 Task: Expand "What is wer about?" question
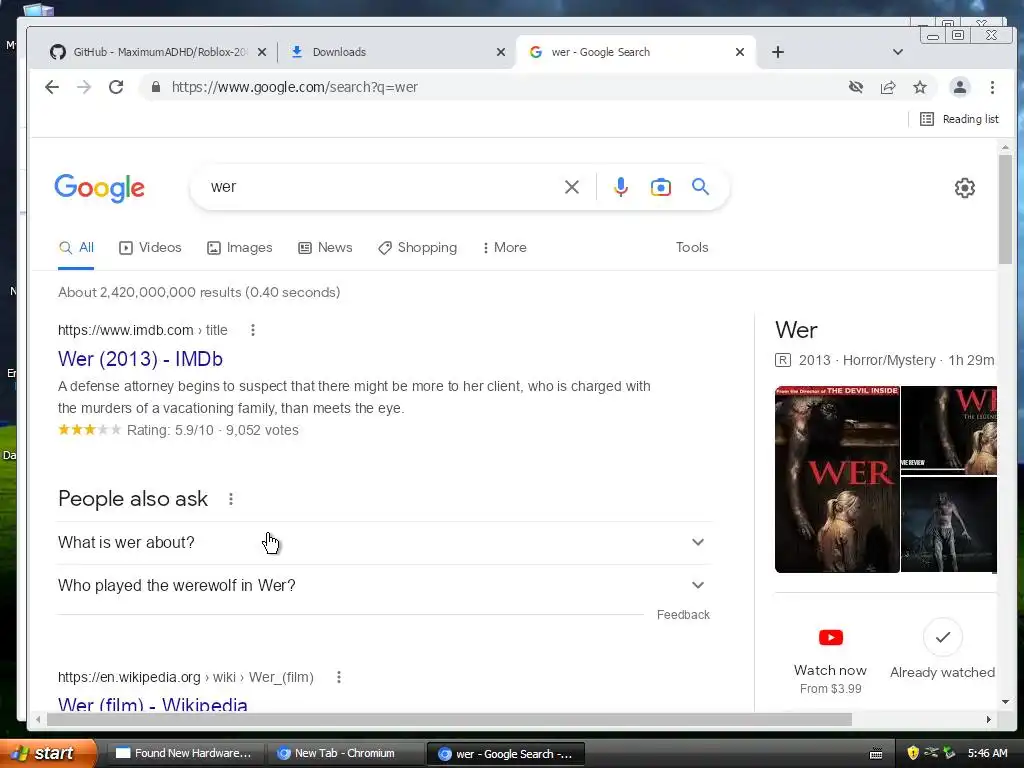pyautogui.click(x=384, y=543)
